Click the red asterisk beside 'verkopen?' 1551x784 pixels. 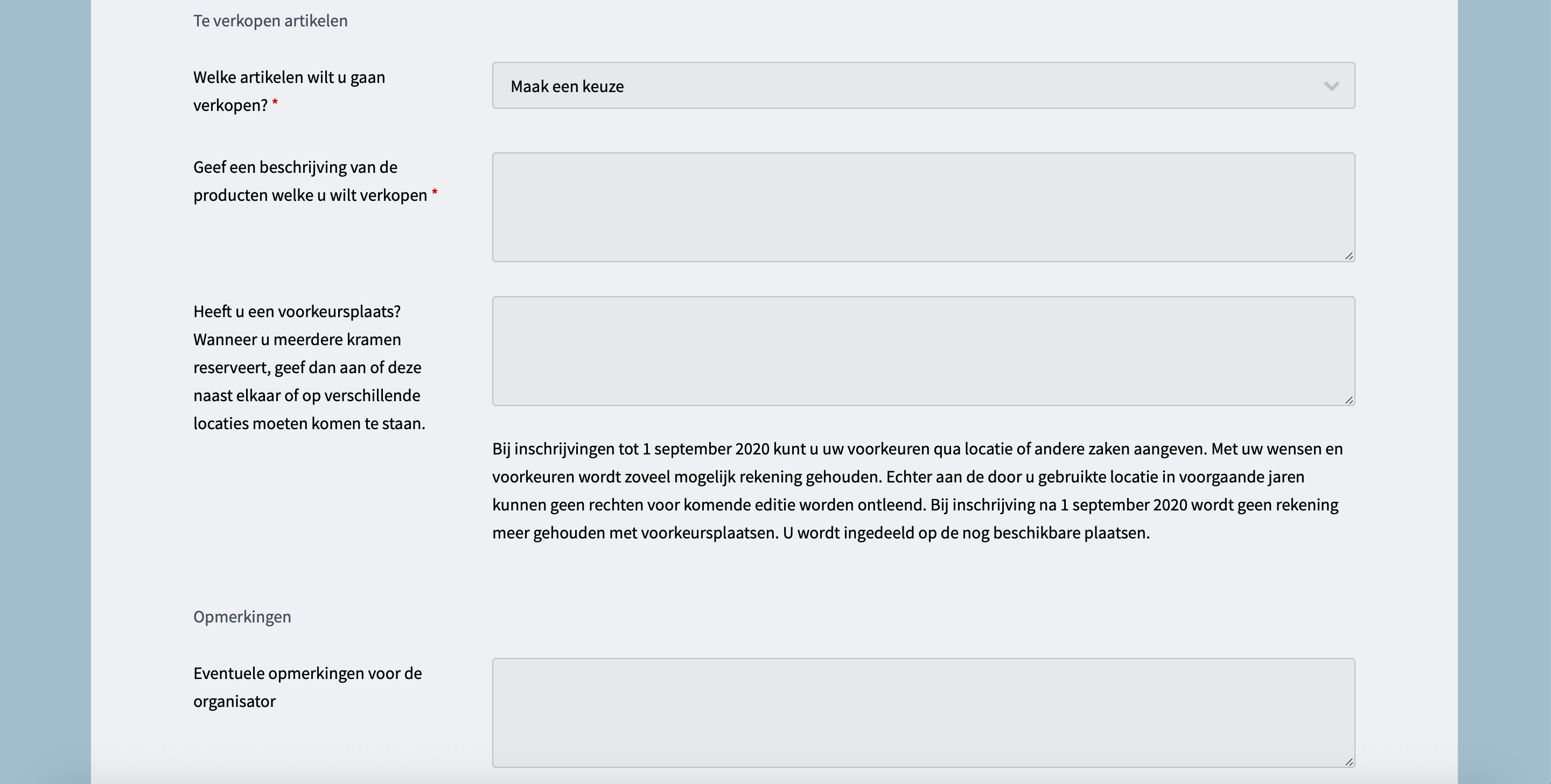pos(275,103)
